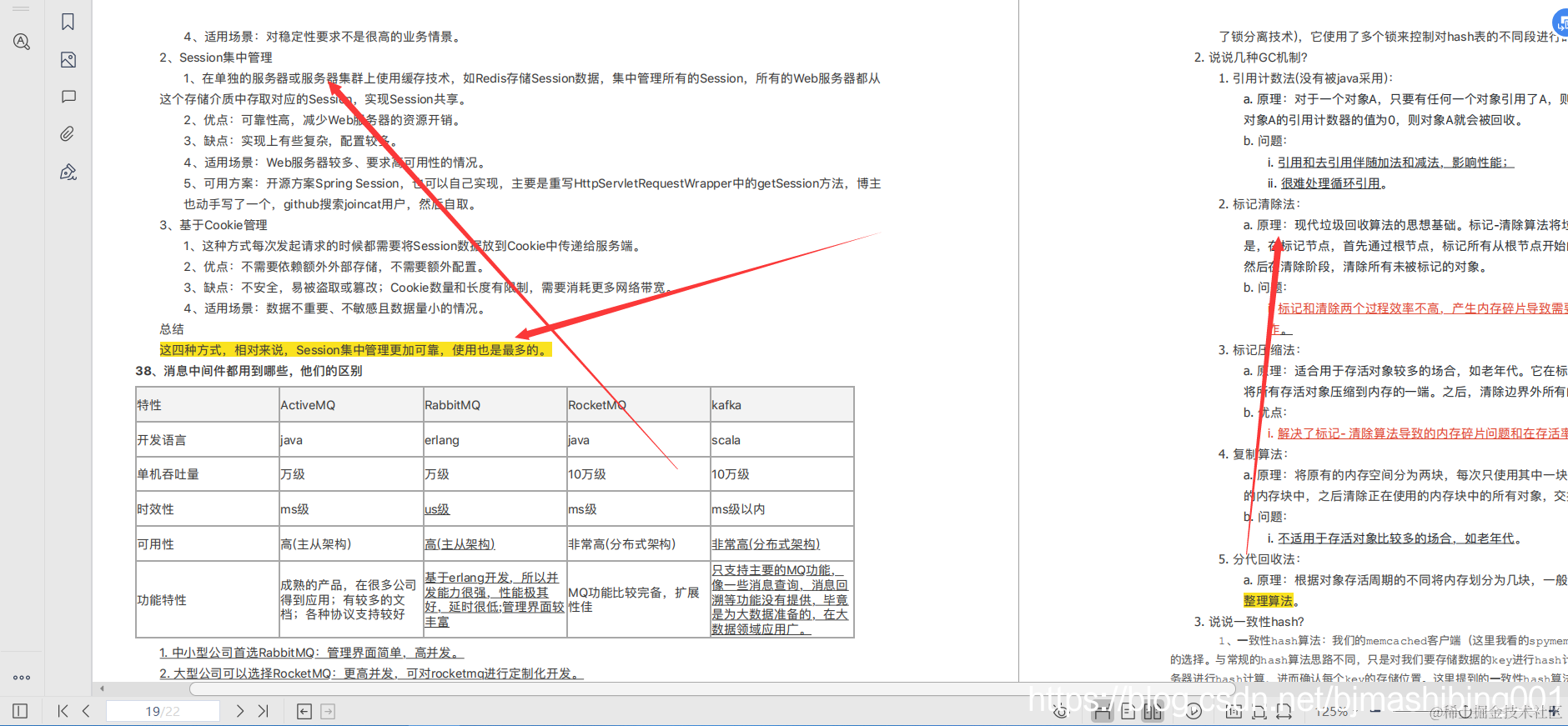Click the '3、基于Cookie管理' heading
Image resolution: width=1568 pixels, height=726 pixels.
tap(214, 225)
